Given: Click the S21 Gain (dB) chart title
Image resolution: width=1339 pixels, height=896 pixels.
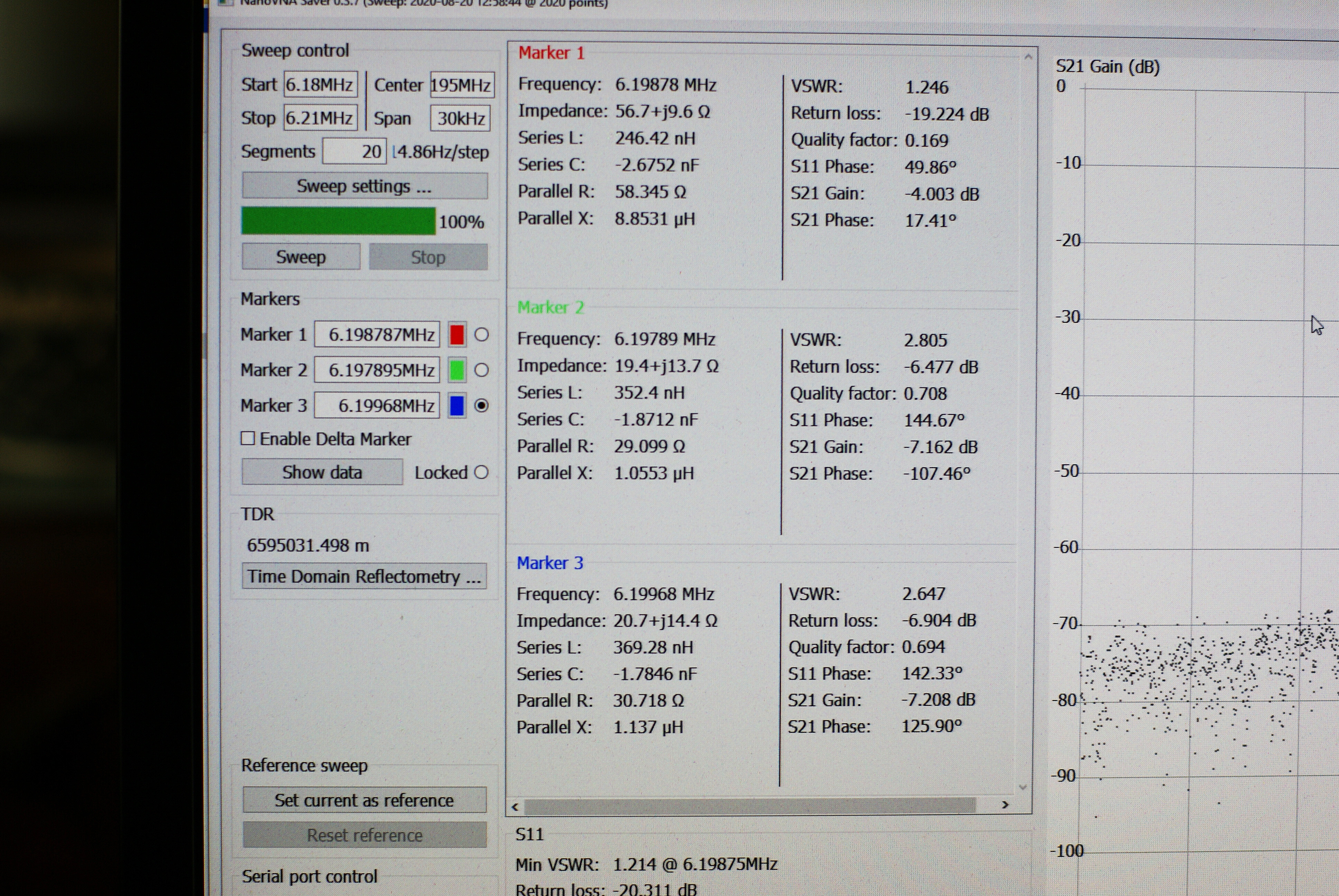Looking at the screenshot, I should [1108, 67].
